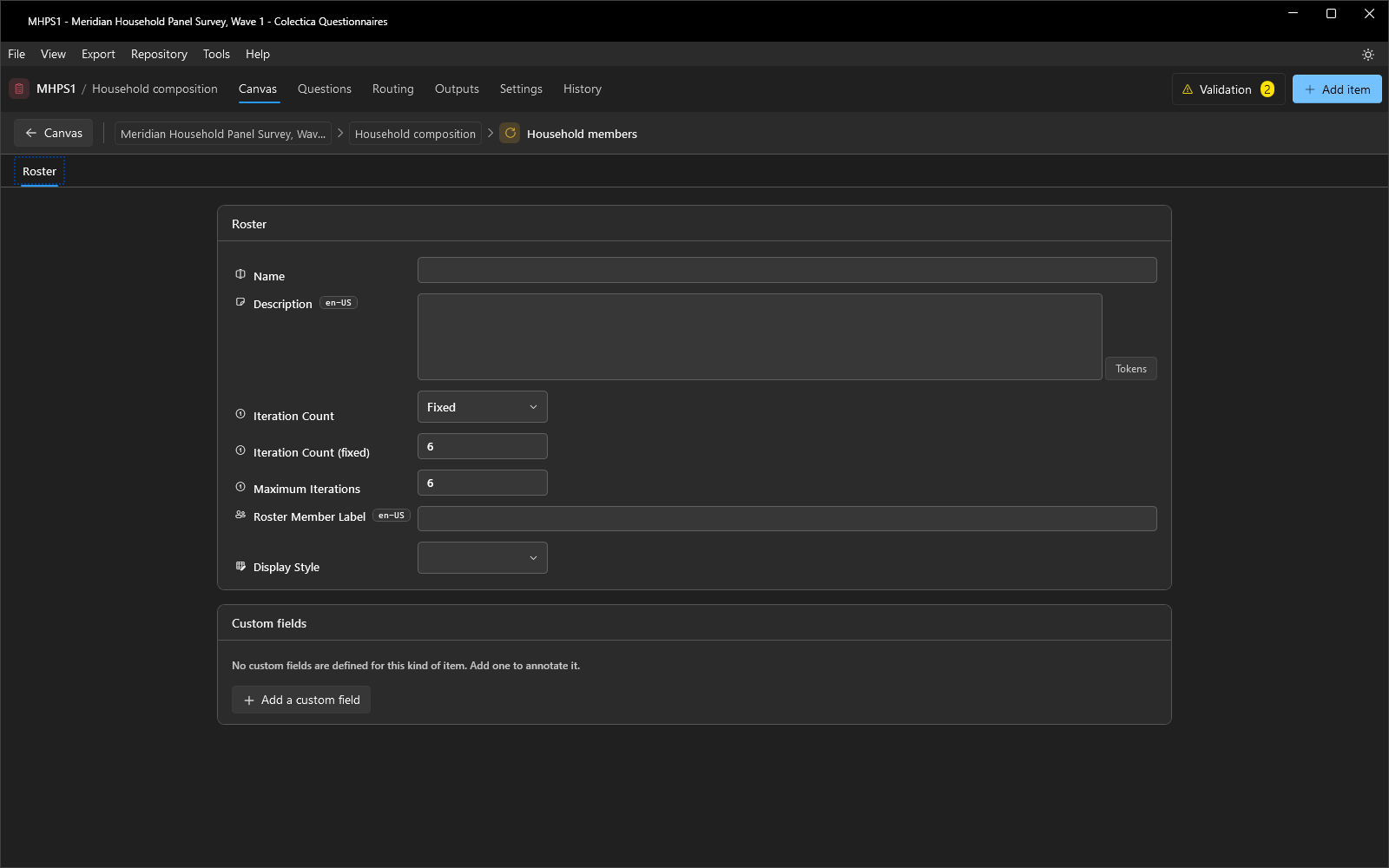Switch to the History tab

[x=583, y=89]
